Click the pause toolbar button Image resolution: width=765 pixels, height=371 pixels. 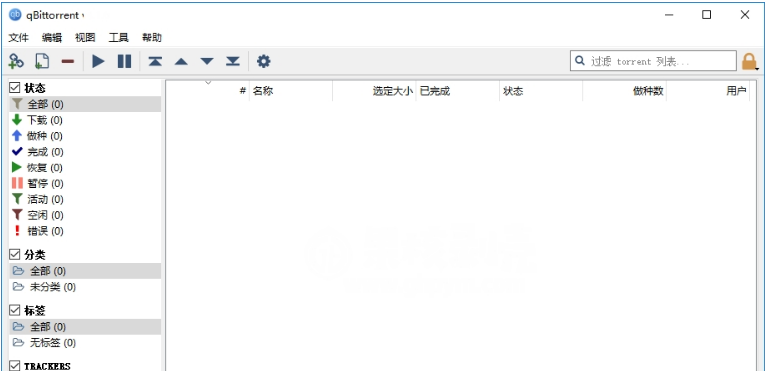coord(124,61)
